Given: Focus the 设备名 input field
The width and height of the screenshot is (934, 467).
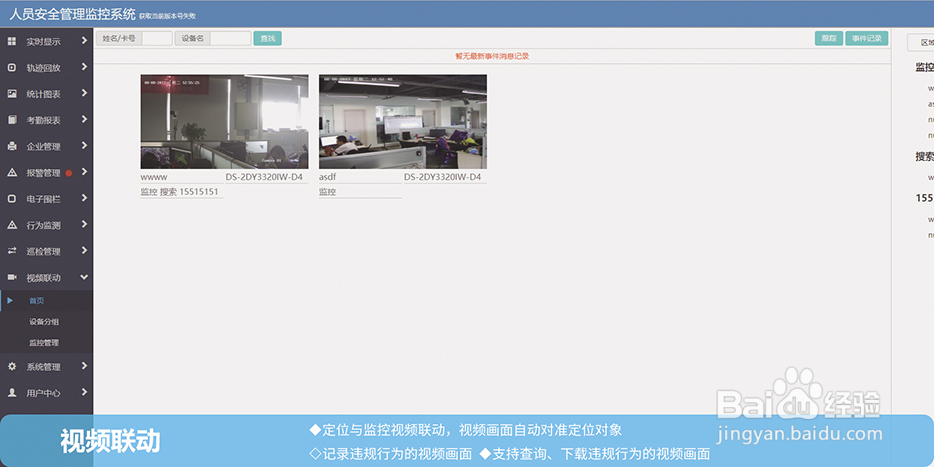Looking at the screenshot, I should [x=231, y=39].
